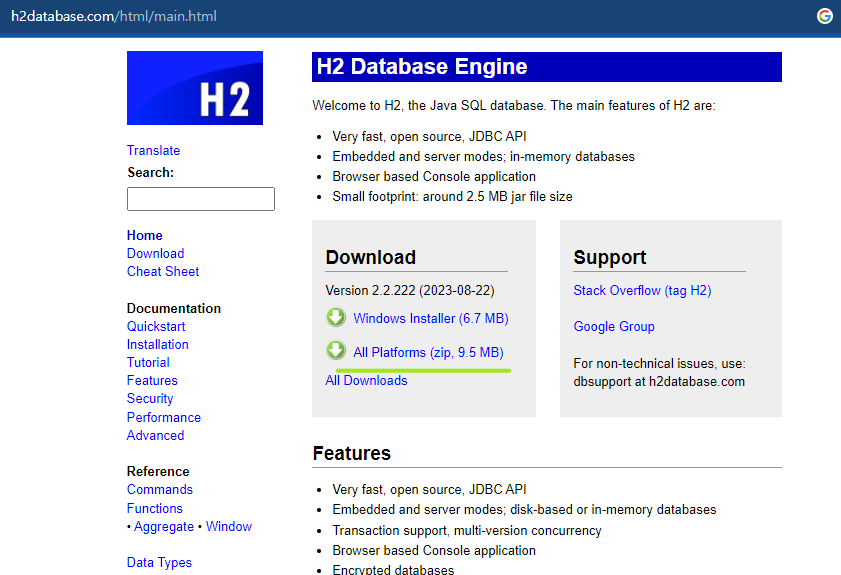Image resolution: width=841 pixels, height=575 pixels.
Task: Open the Tutorial link
Action: (148, 363)
